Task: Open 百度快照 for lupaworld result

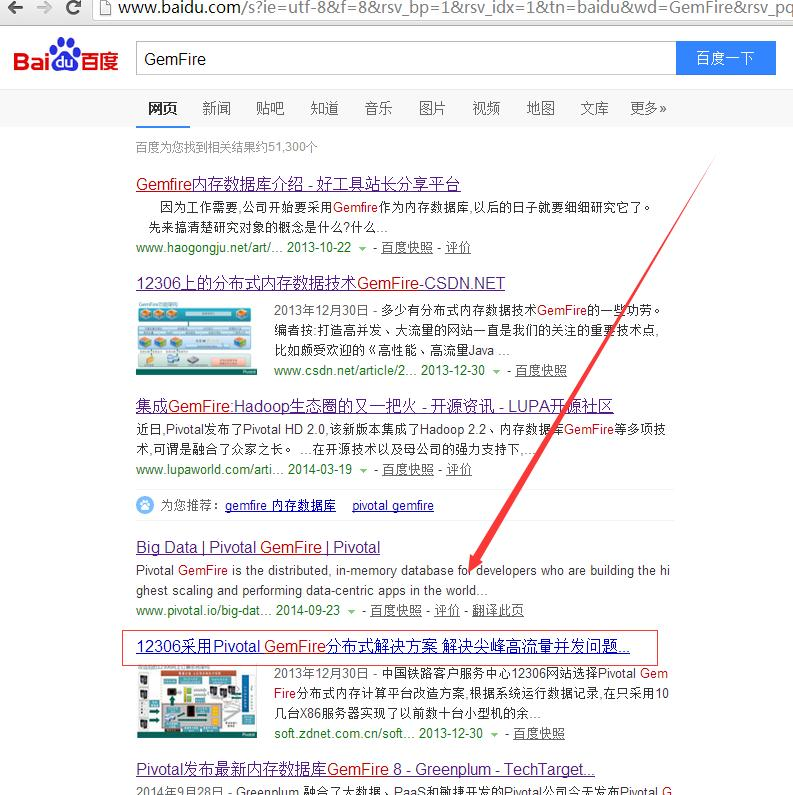Action: pos(408,469)
